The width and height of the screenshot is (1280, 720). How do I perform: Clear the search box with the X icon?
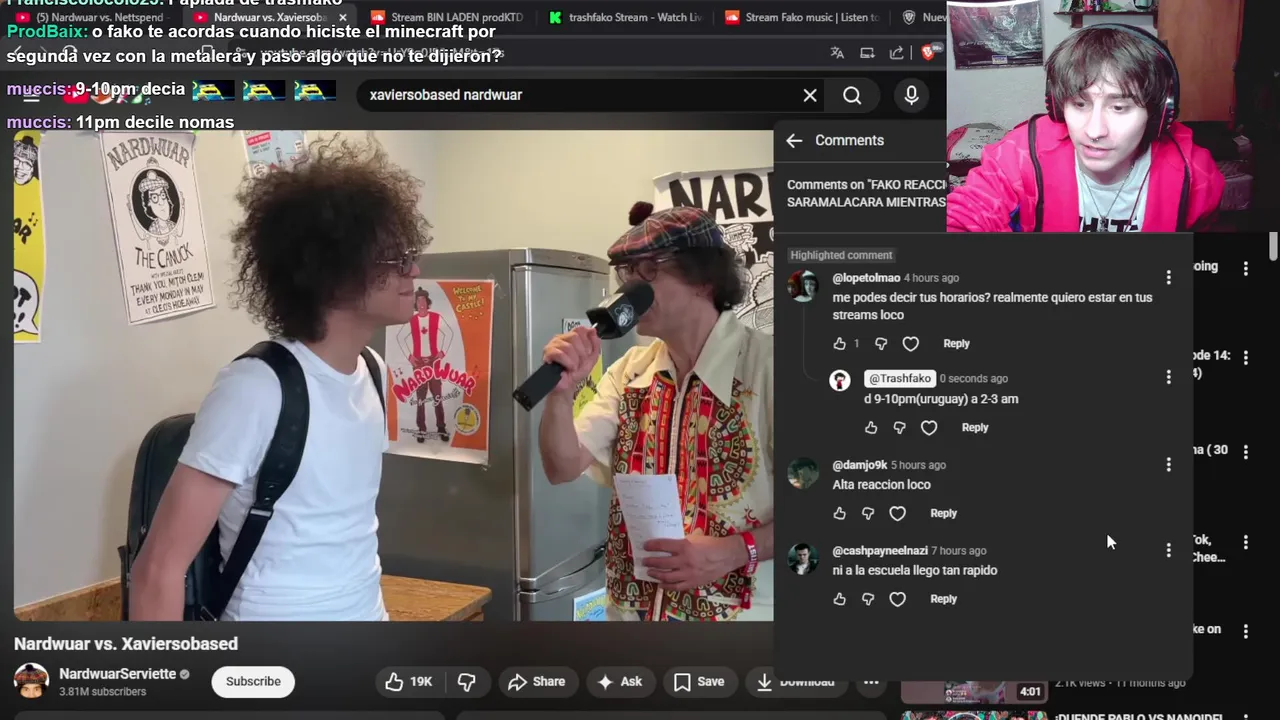click(x=810, y=95)
